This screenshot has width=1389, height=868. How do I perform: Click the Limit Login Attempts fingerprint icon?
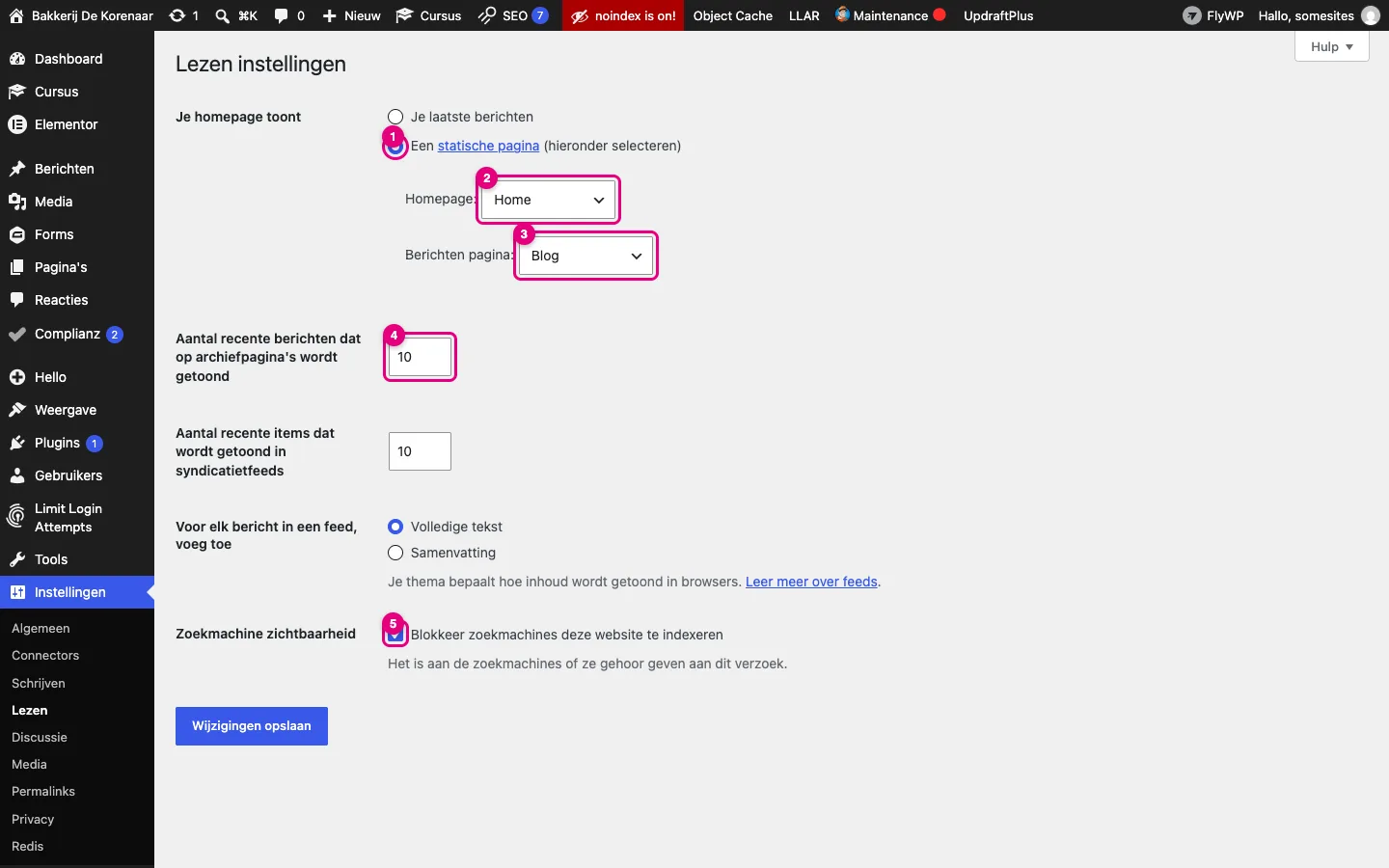[x=16, y=517]
